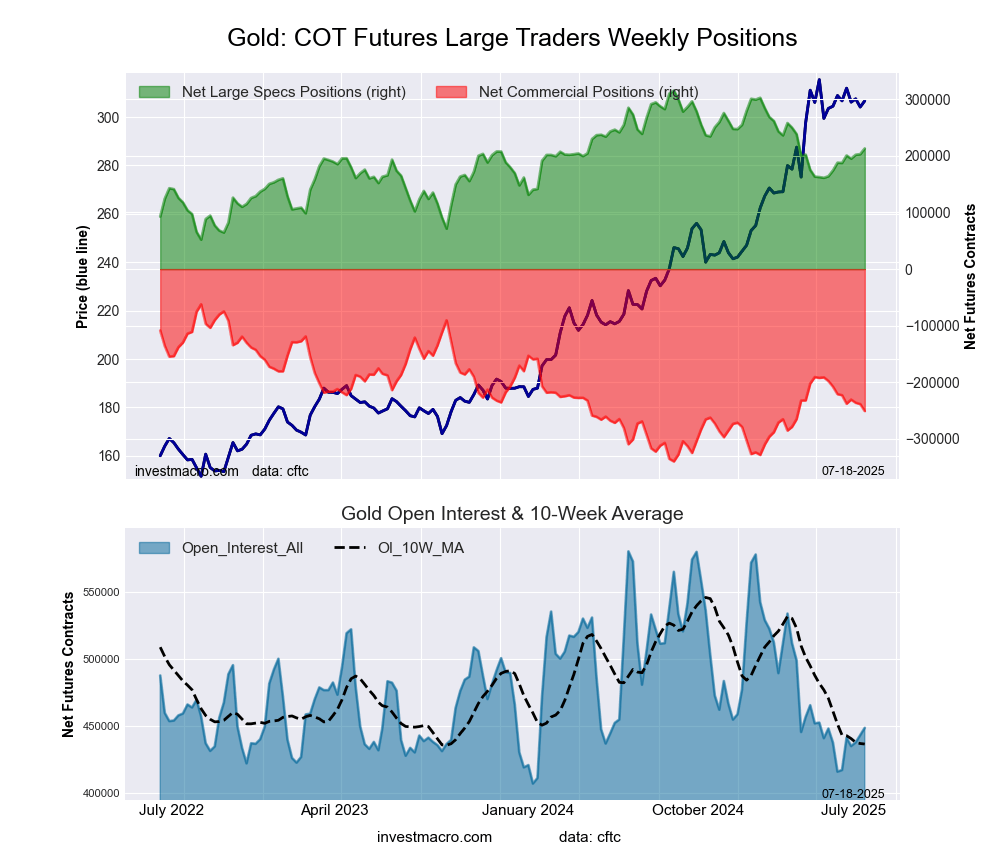Select the 'October 2024' x-axis label
Image resolution: width=1000 pixels, height=860 pixels.
(697, 809)
